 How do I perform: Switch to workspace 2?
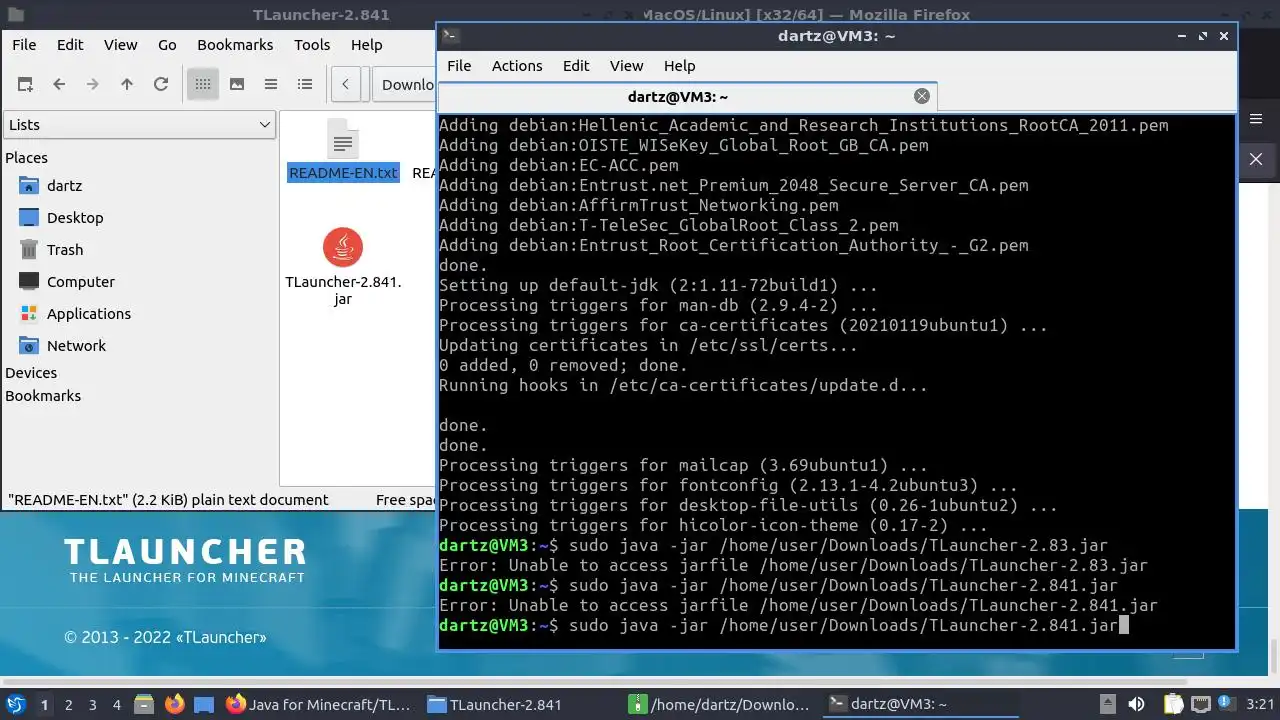(69, 705)
